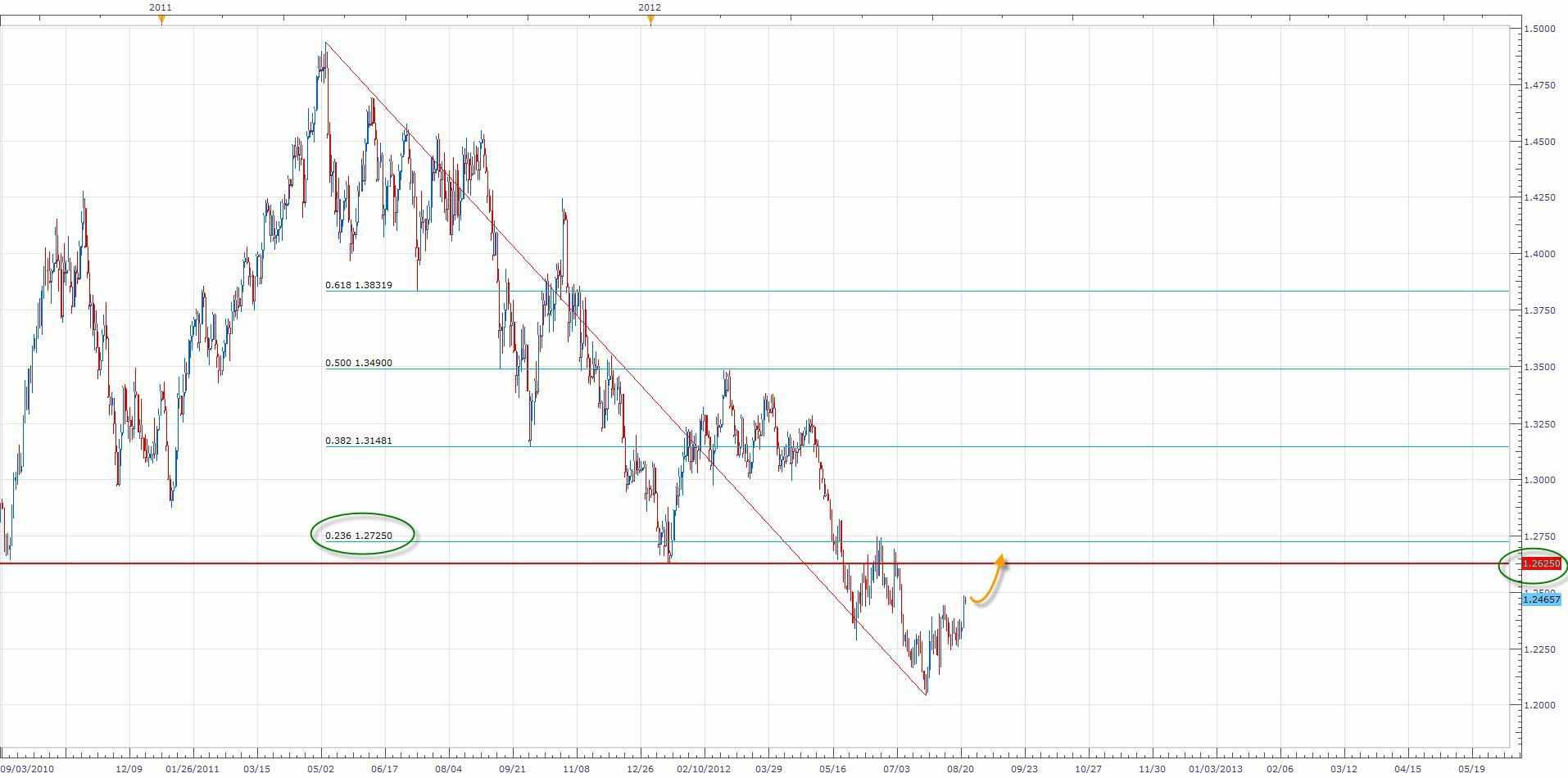Click the 01/03/2013 date label
Image resolution: width=1568 pixels, height=778 pixels.
(x=1217, y=769)
